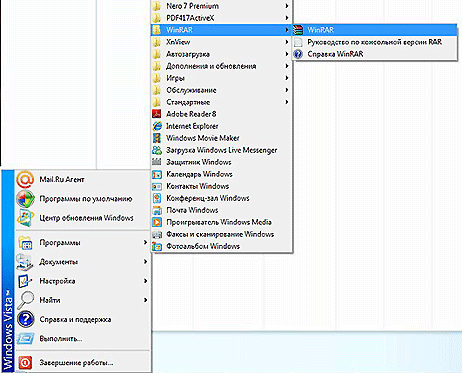Expand the Программы submenu arrow

[x=145, y=242]
